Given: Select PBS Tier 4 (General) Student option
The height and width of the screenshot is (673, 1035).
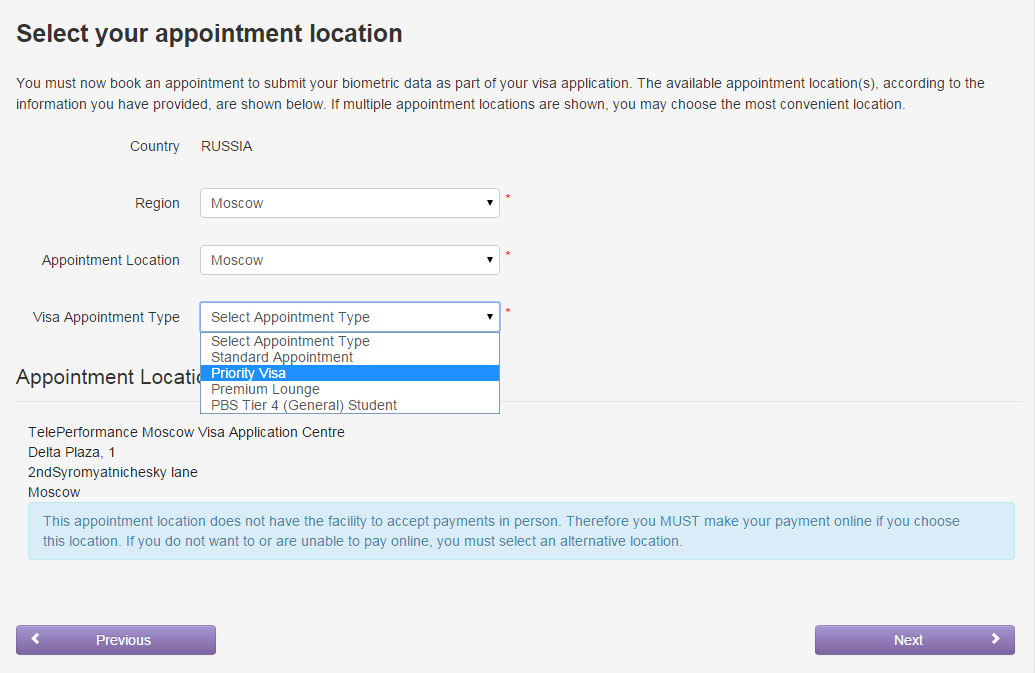Looking at the screenshot, I should (350, 405).
